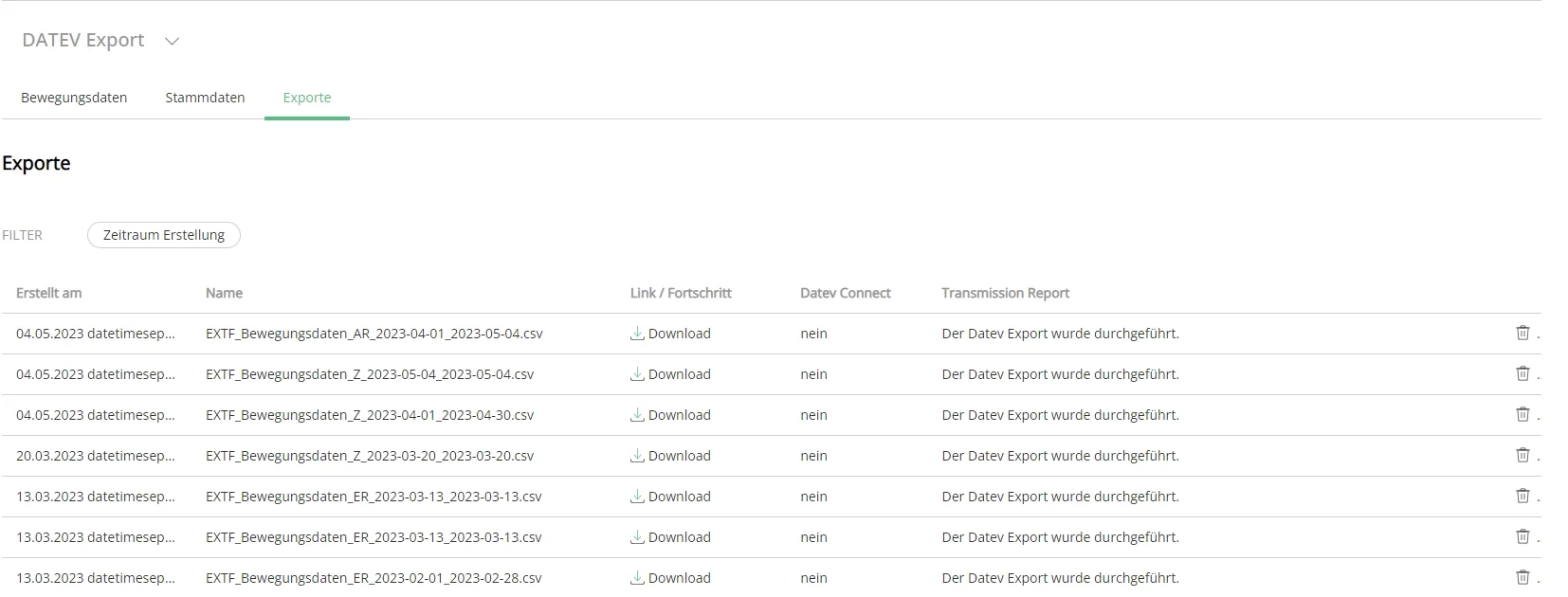Delete the AR_2023-04-01_2023-05-04 export via trash icon

pyautogui.click(x=1522, y=333)
